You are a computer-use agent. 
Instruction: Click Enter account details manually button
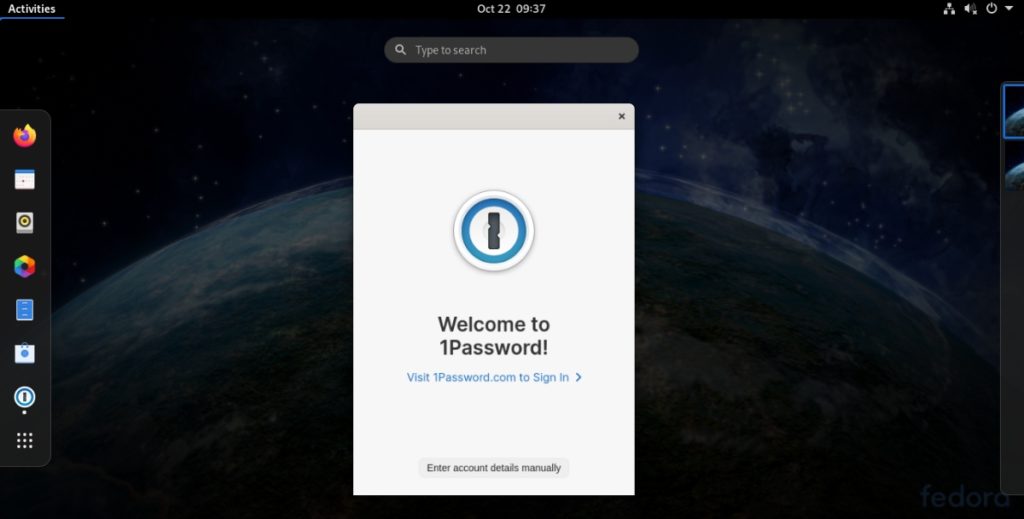point(494,467)
